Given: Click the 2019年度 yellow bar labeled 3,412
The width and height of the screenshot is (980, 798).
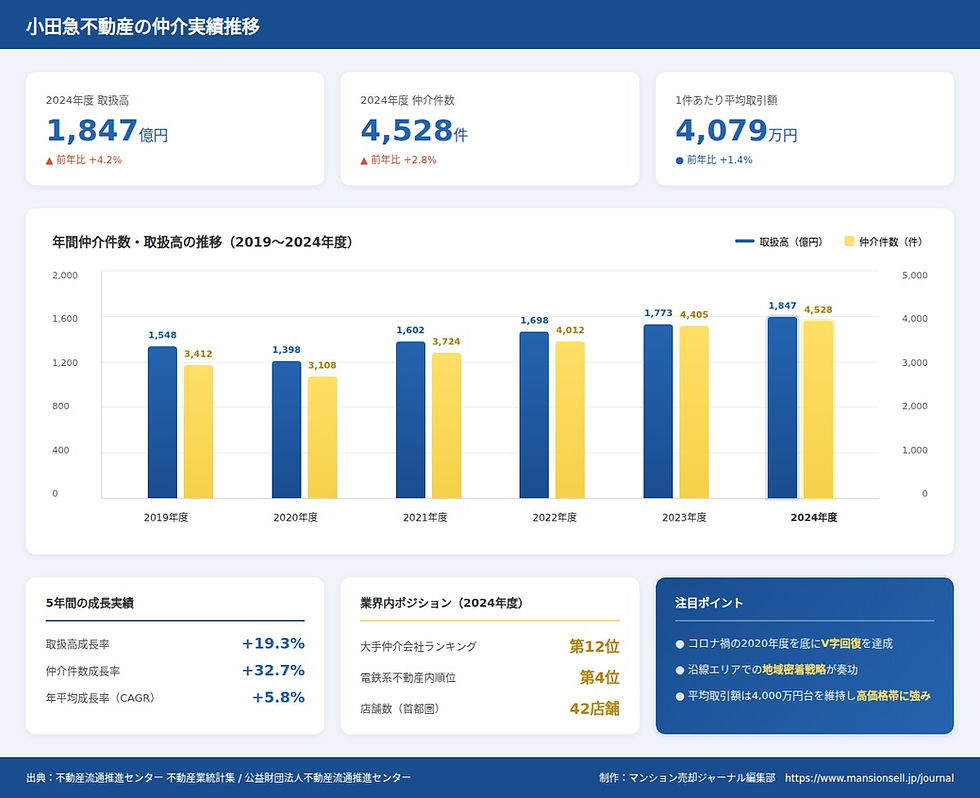Looking at the screenshot, I should point(198,432).
